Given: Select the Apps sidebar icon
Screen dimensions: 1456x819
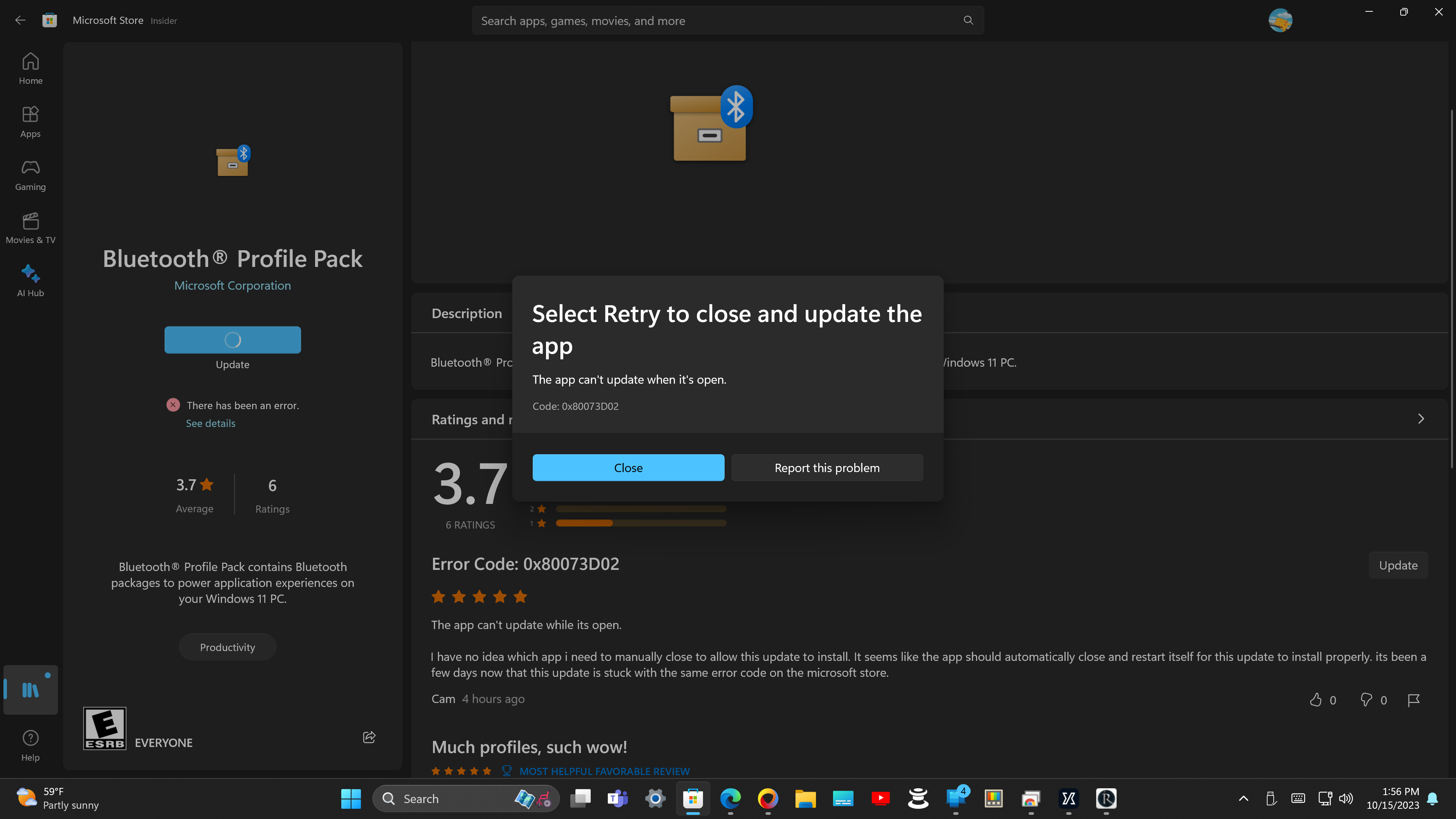Looking at the screenshot, I should point(30,121).
